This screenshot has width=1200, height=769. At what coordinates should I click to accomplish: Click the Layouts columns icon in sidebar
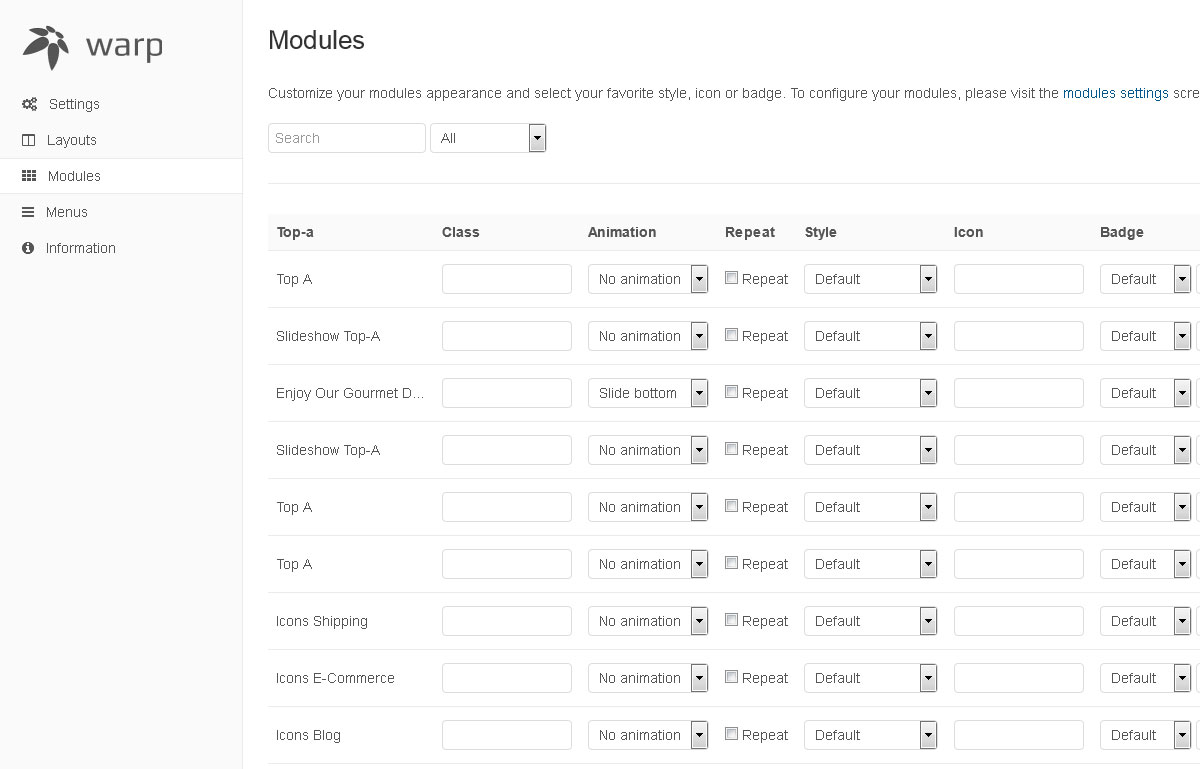click(29, 140)
